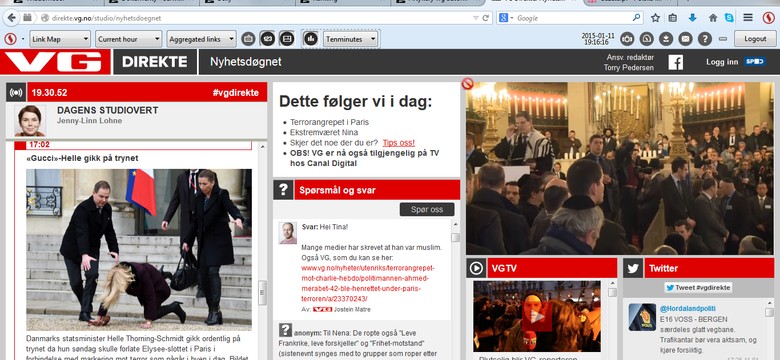This screenshot has width=780, height=360.
Task: Click the red extension icon at the far right of the browser toolbar
Action: (x=769, y=18)
